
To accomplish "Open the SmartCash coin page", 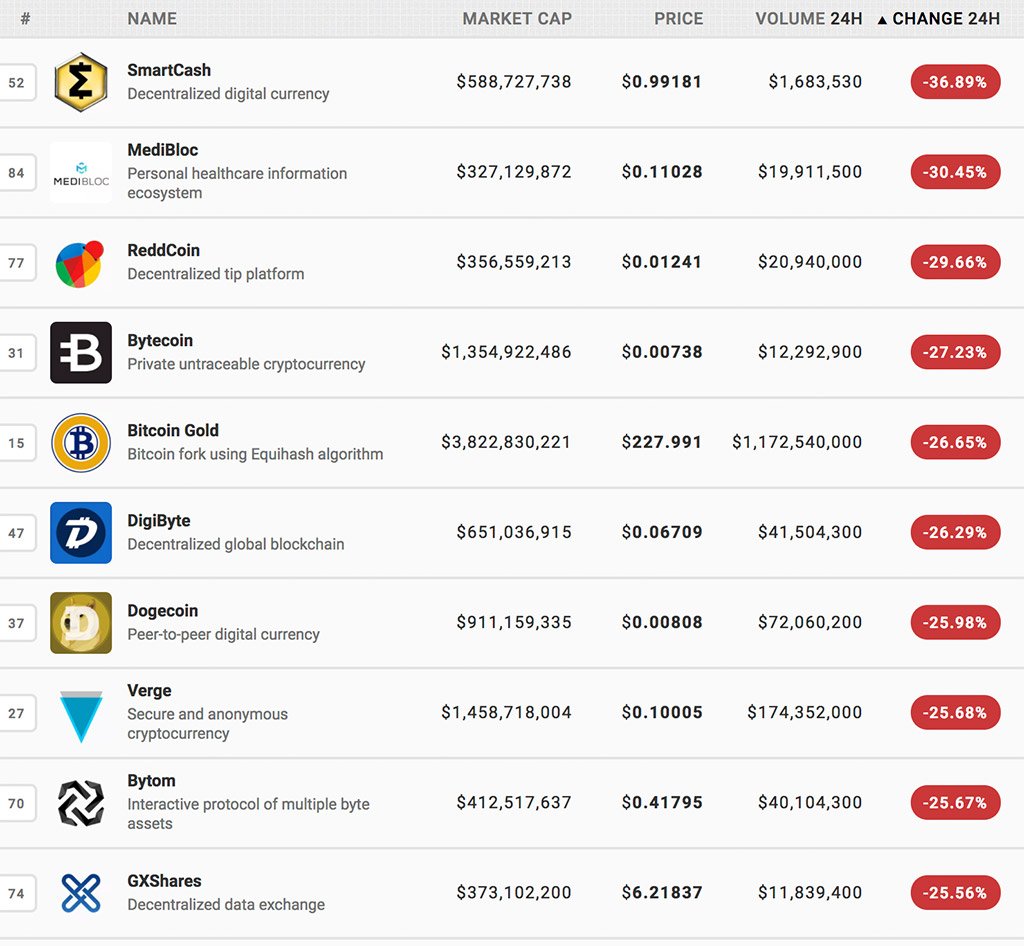I will pos(169,70).
